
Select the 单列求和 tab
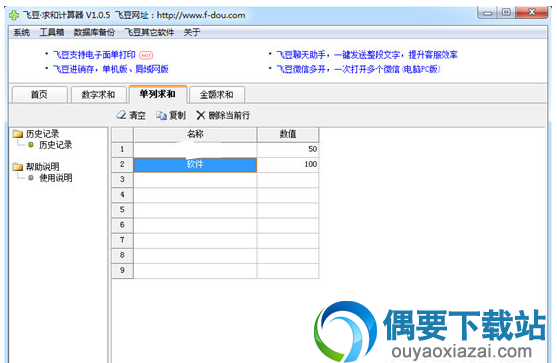158,94
